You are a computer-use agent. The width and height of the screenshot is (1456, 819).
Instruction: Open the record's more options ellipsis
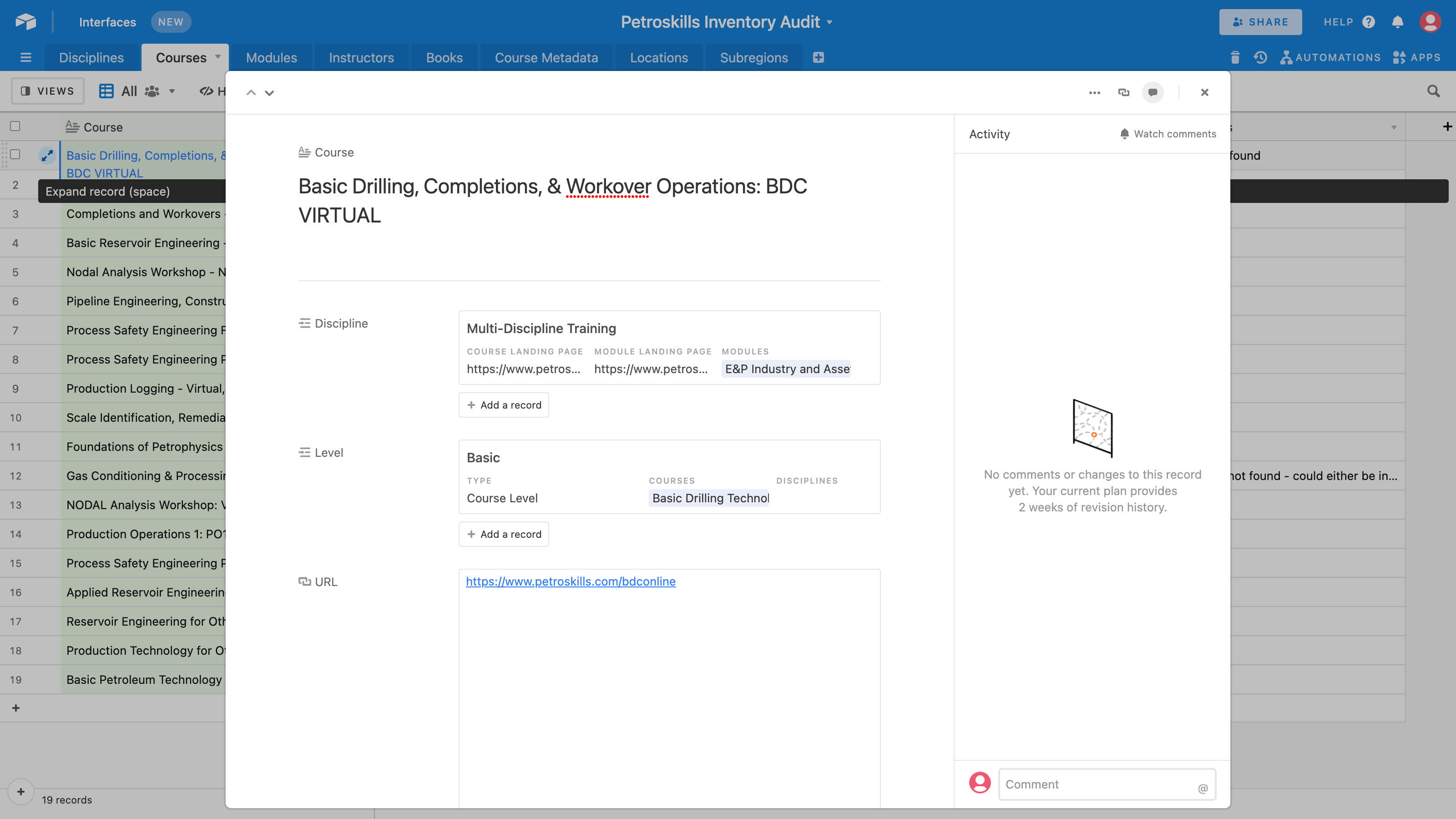[1094, 92]
